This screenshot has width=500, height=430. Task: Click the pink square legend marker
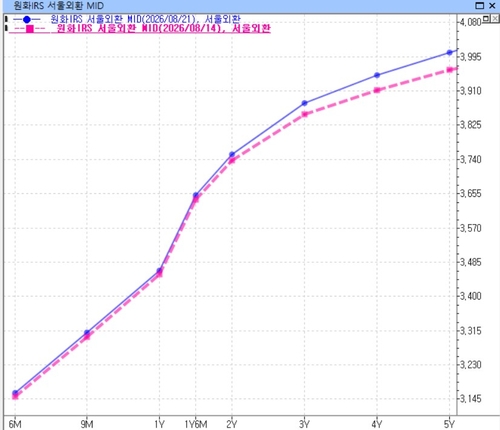point(30,29)
